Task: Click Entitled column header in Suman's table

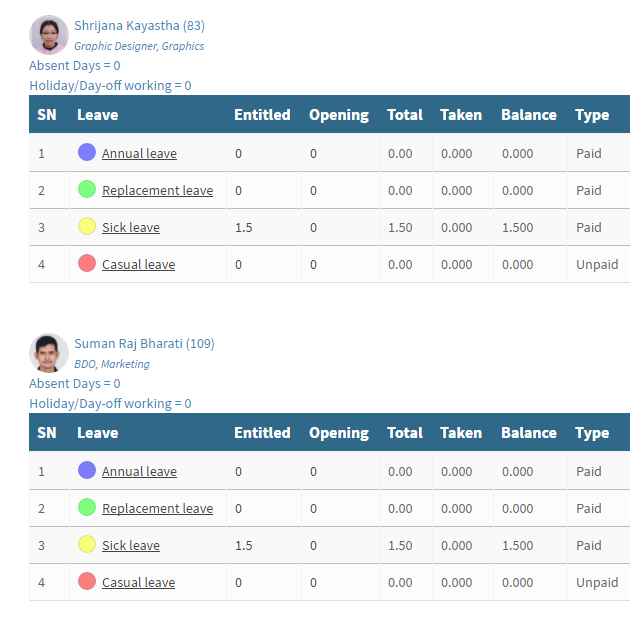Action: pos(262,433)
